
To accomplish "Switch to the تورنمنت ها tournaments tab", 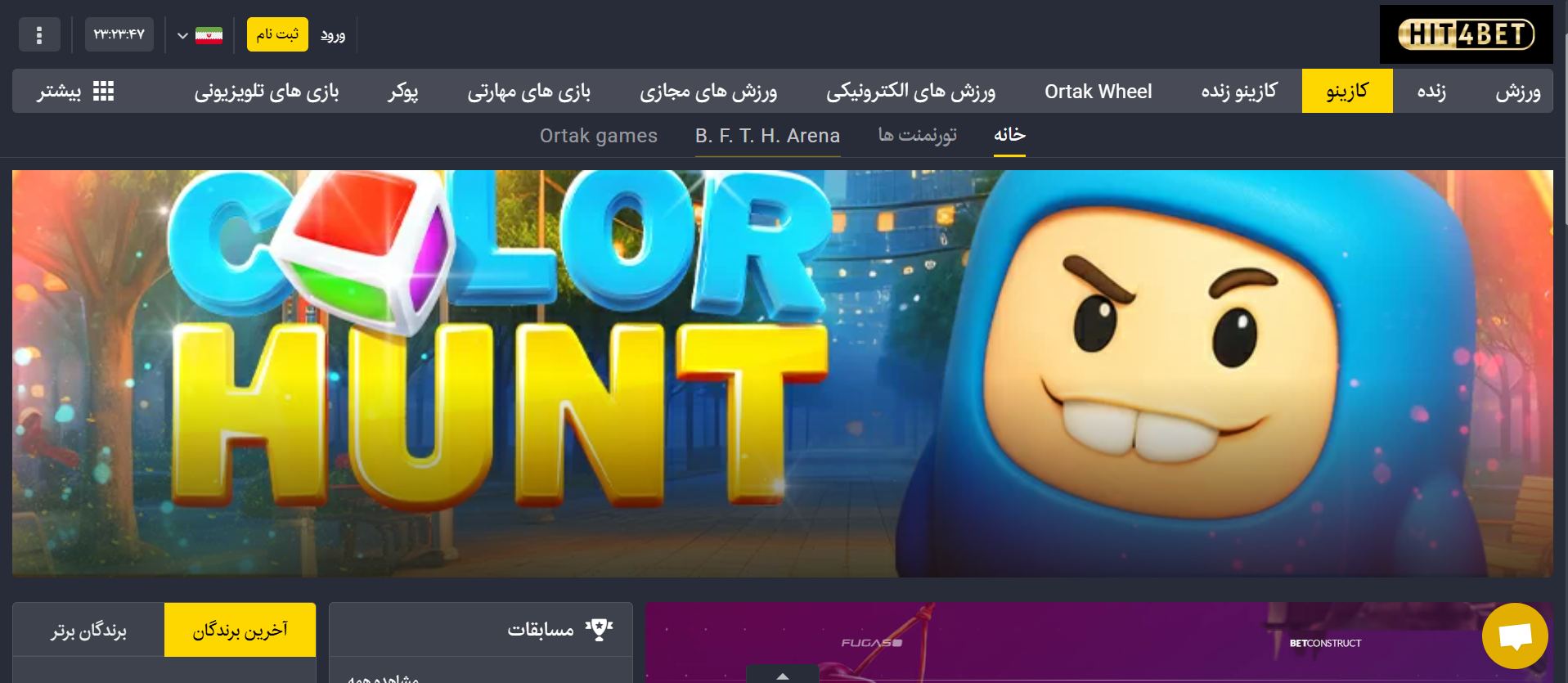I will pos(917,135).
